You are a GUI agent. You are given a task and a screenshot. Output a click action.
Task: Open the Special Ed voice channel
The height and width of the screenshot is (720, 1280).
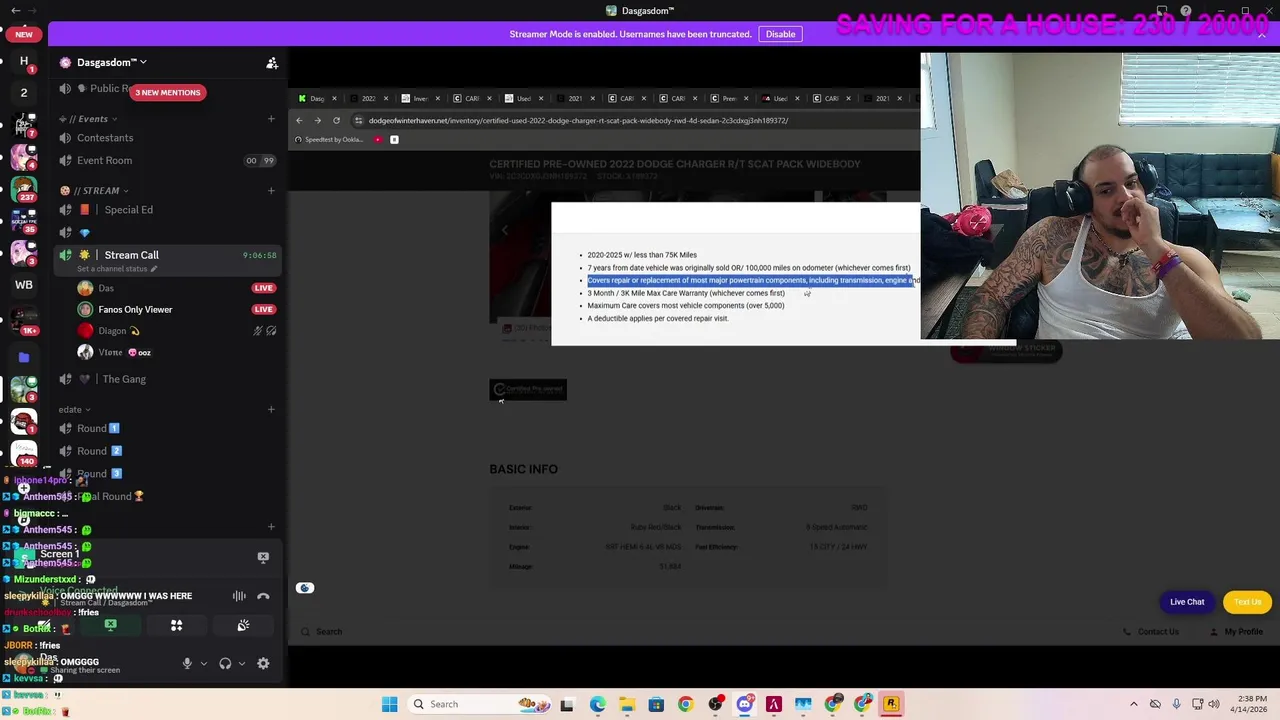pyautogui.click(x=128, y=210)
